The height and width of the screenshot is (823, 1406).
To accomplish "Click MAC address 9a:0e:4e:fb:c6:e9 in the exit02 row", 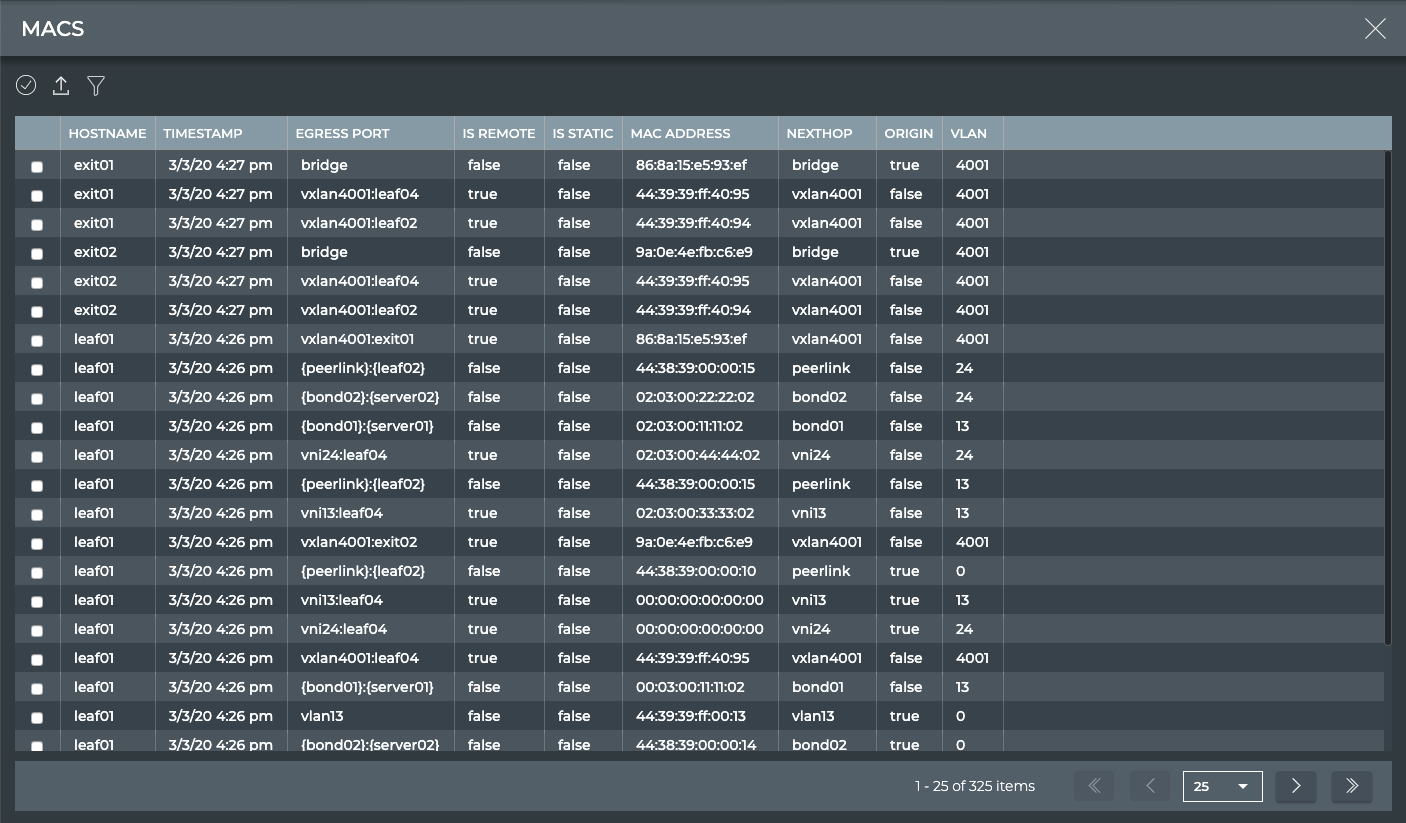I will (694, 252).
